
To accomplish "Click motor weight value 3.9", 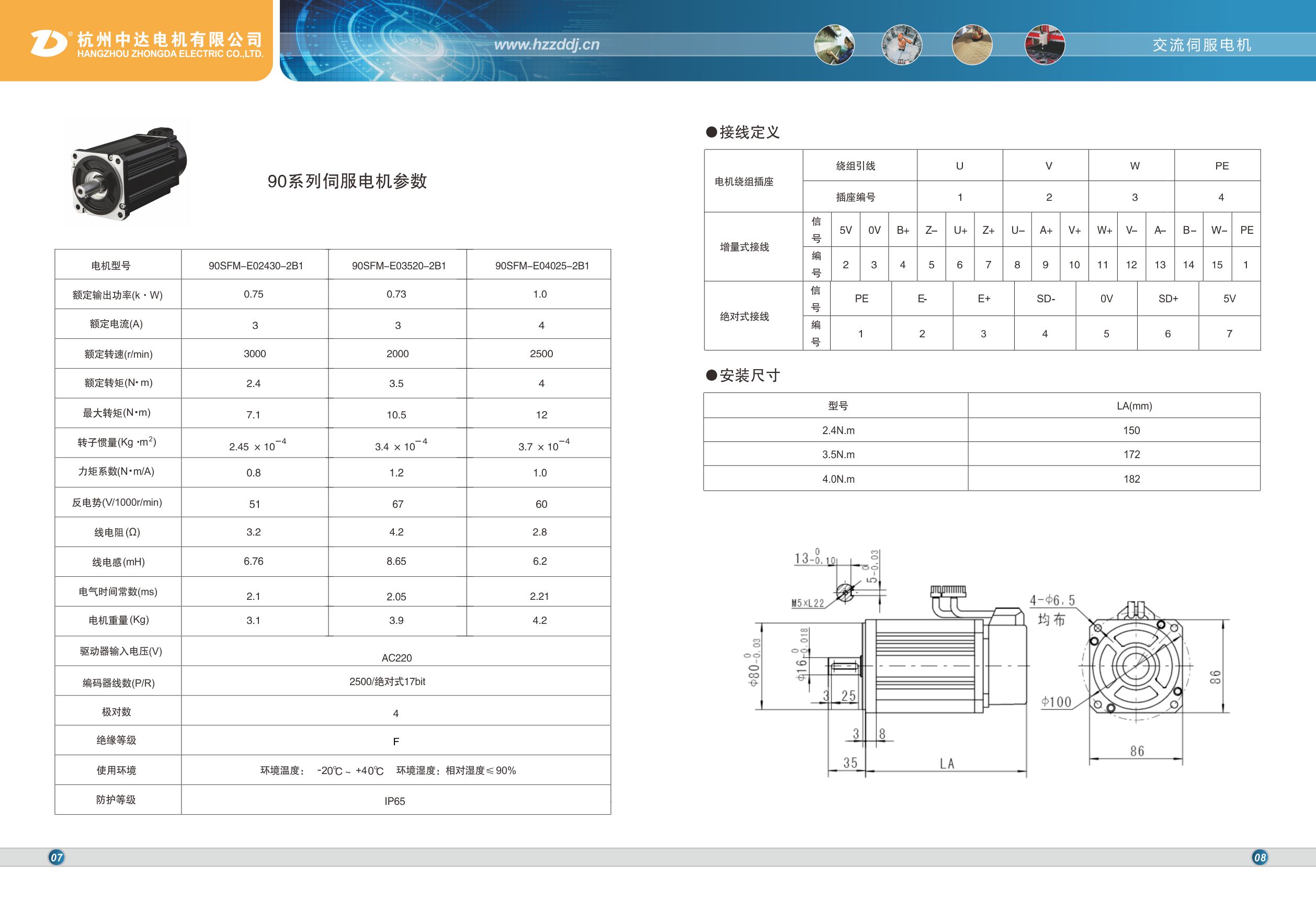I will [396, 620].
